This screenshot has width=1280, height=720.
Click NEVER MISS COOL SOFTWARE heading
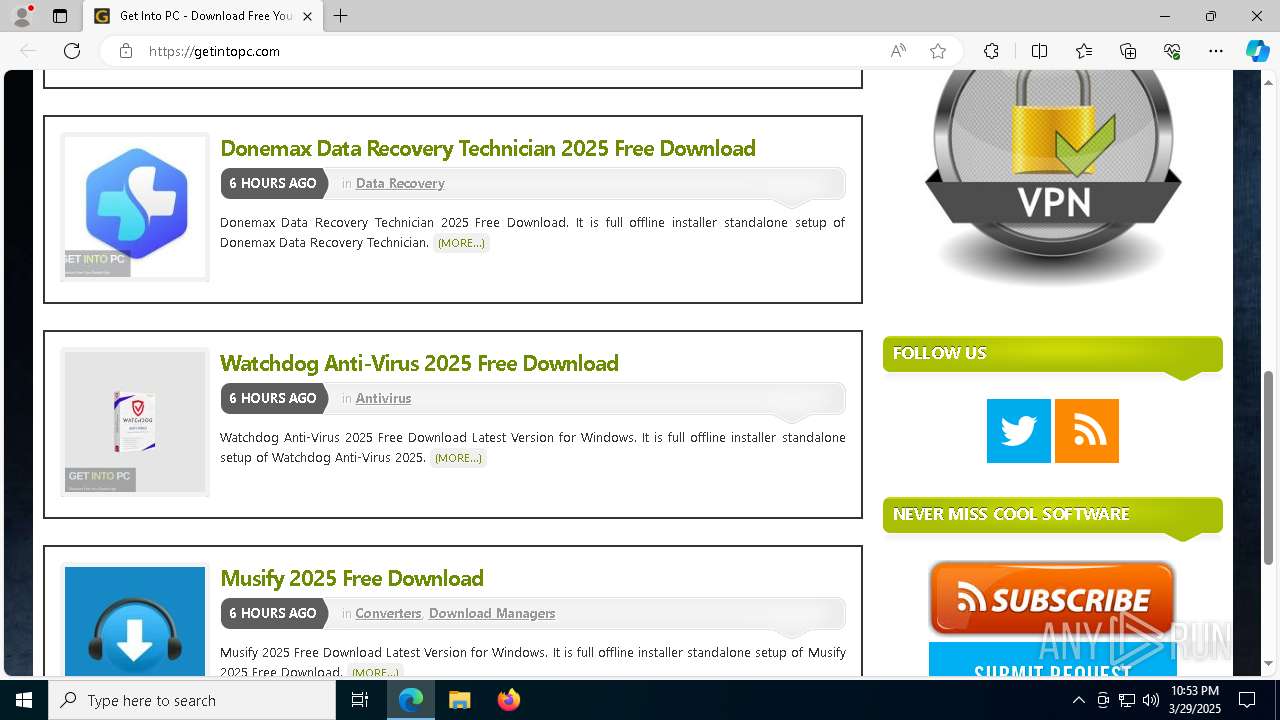[1053, 515]
